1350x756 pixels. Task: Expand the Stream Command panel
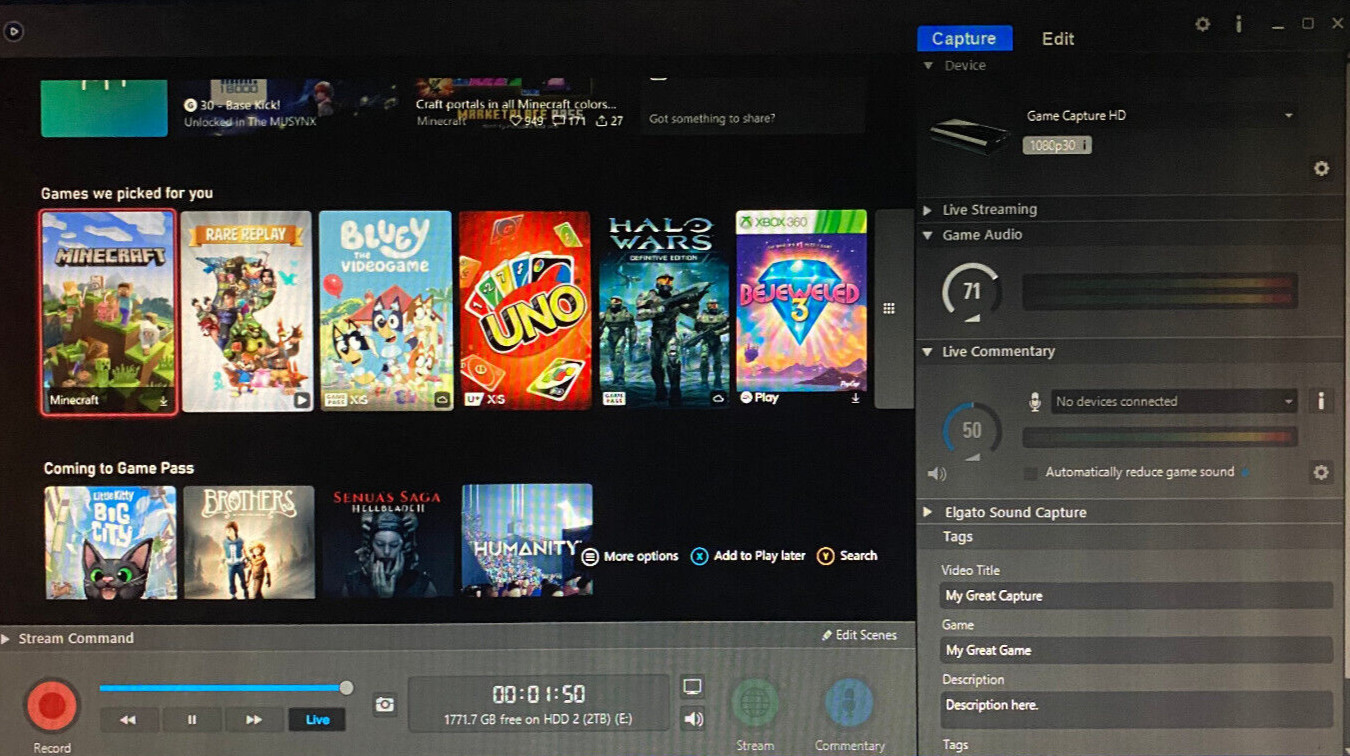click(x=7, y=638)
